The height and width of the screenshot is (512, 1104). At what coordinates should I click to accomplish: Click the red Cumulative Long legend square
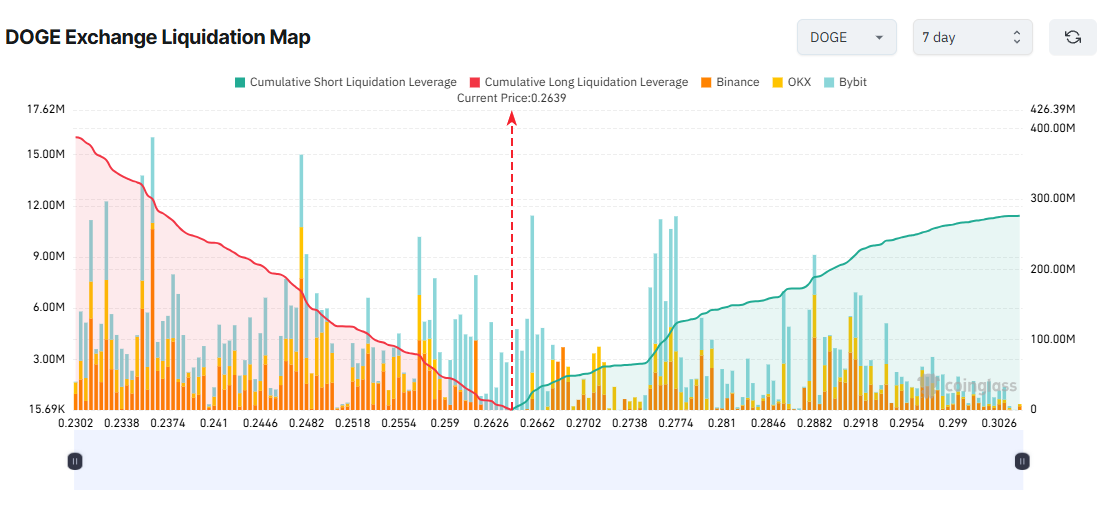(475, 82)
